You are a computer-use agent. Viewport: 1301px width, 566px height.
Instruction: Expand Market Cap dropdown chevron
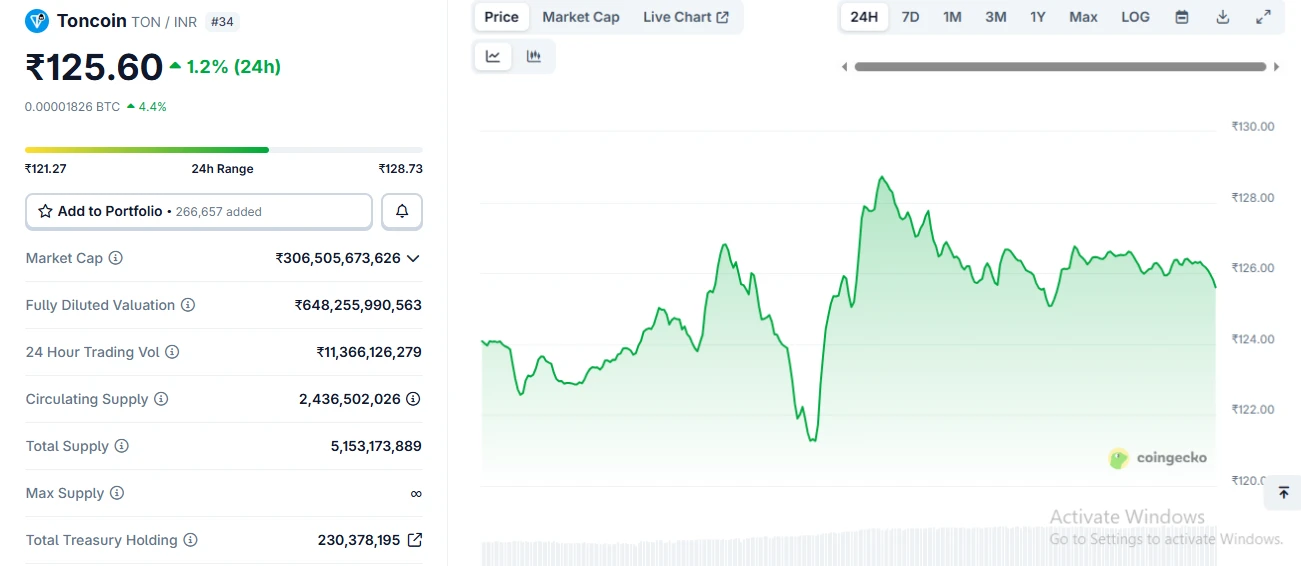(x=413, y=258)
